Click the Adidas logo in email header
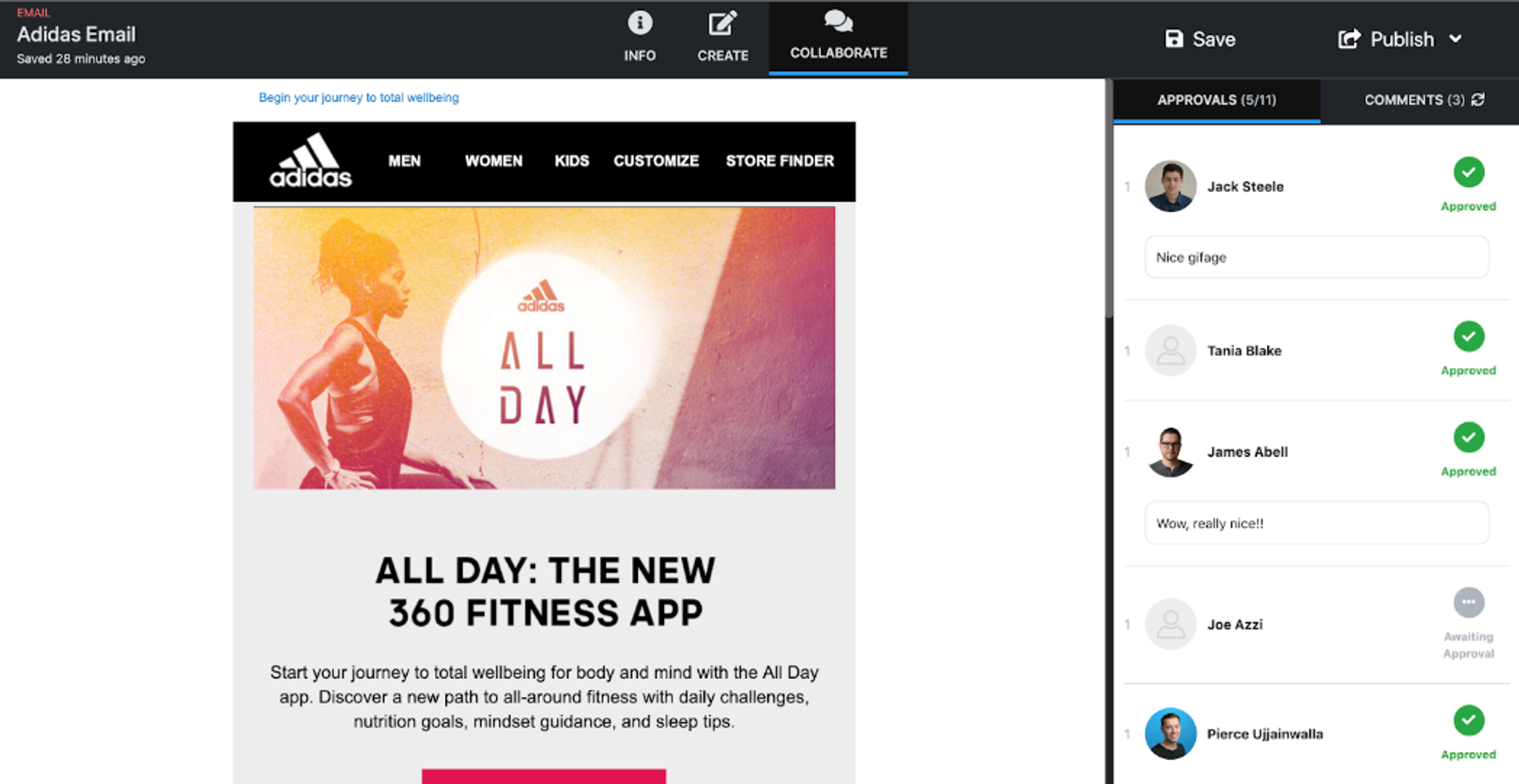Image resolution: width=1519 pixels, height=784 pixels. tap(310, 160)
